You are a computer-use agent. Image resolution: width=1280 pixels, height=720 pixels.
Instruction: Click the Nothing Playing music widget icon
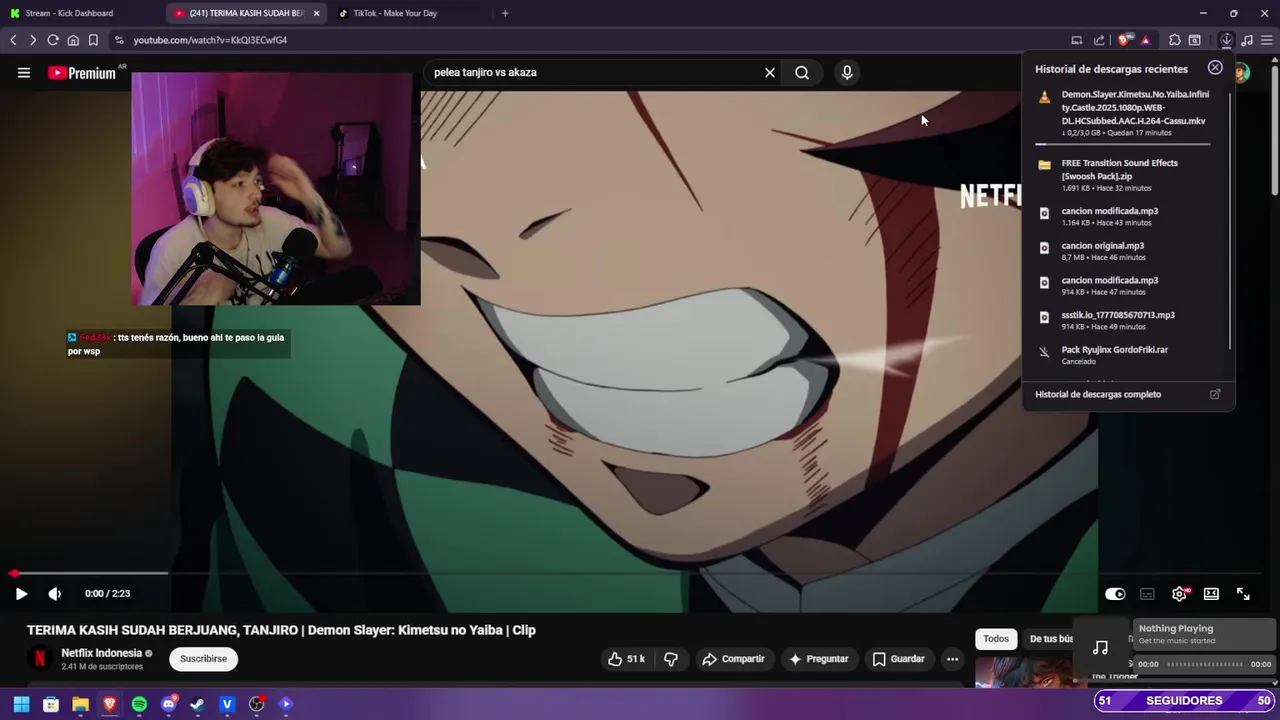[1100, 648]
